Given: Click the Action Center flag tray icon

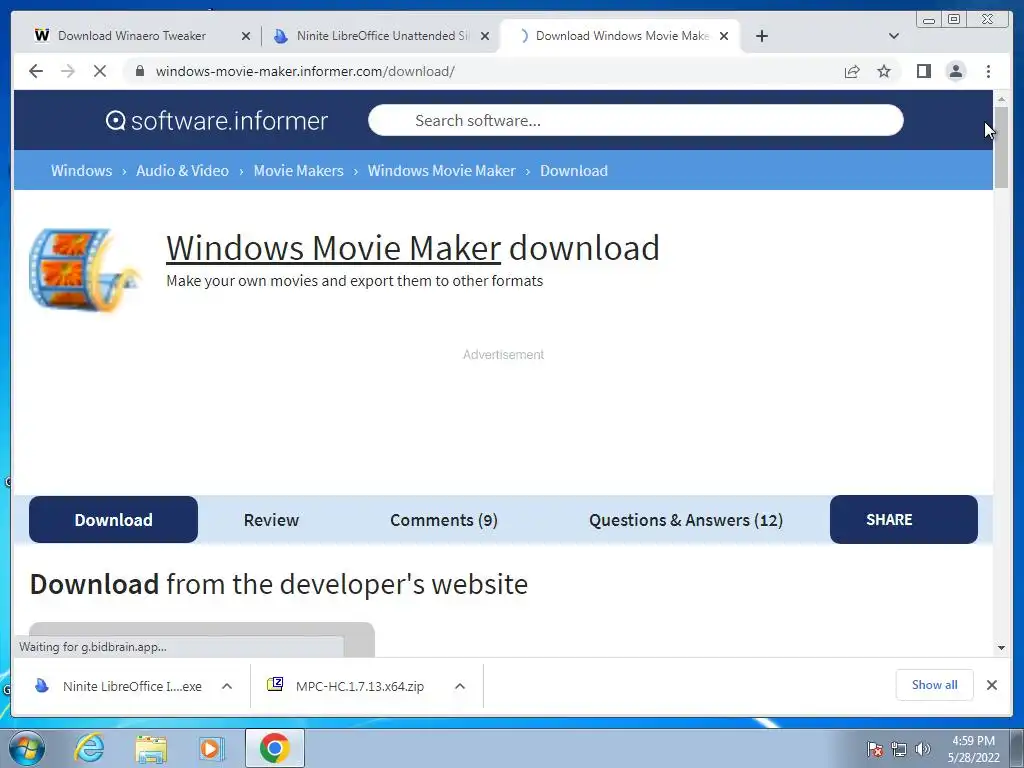Looking at the screenshot, I should point(875,749).
